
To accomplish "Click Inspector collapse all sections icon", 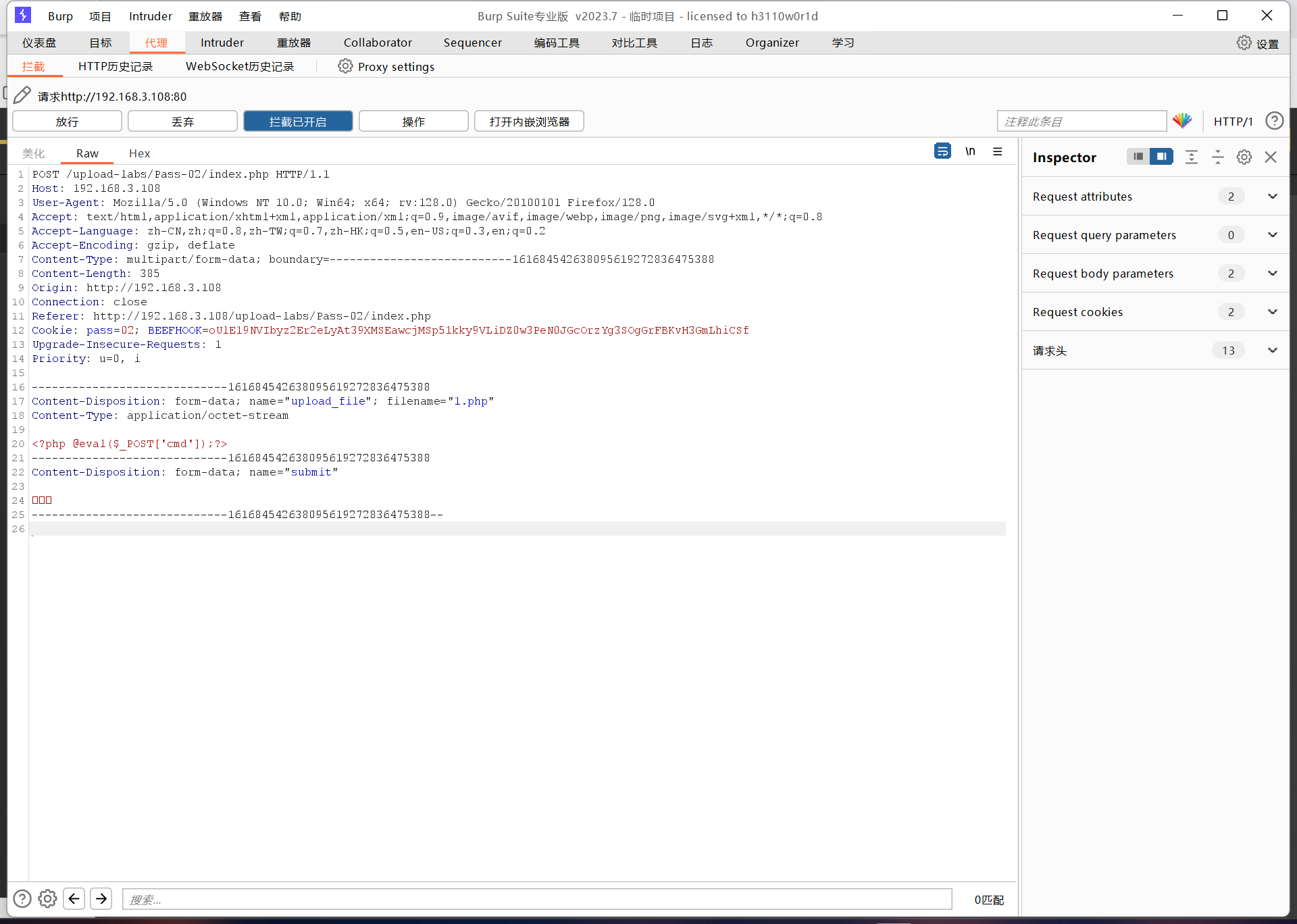I will [x=1217, y=157].
